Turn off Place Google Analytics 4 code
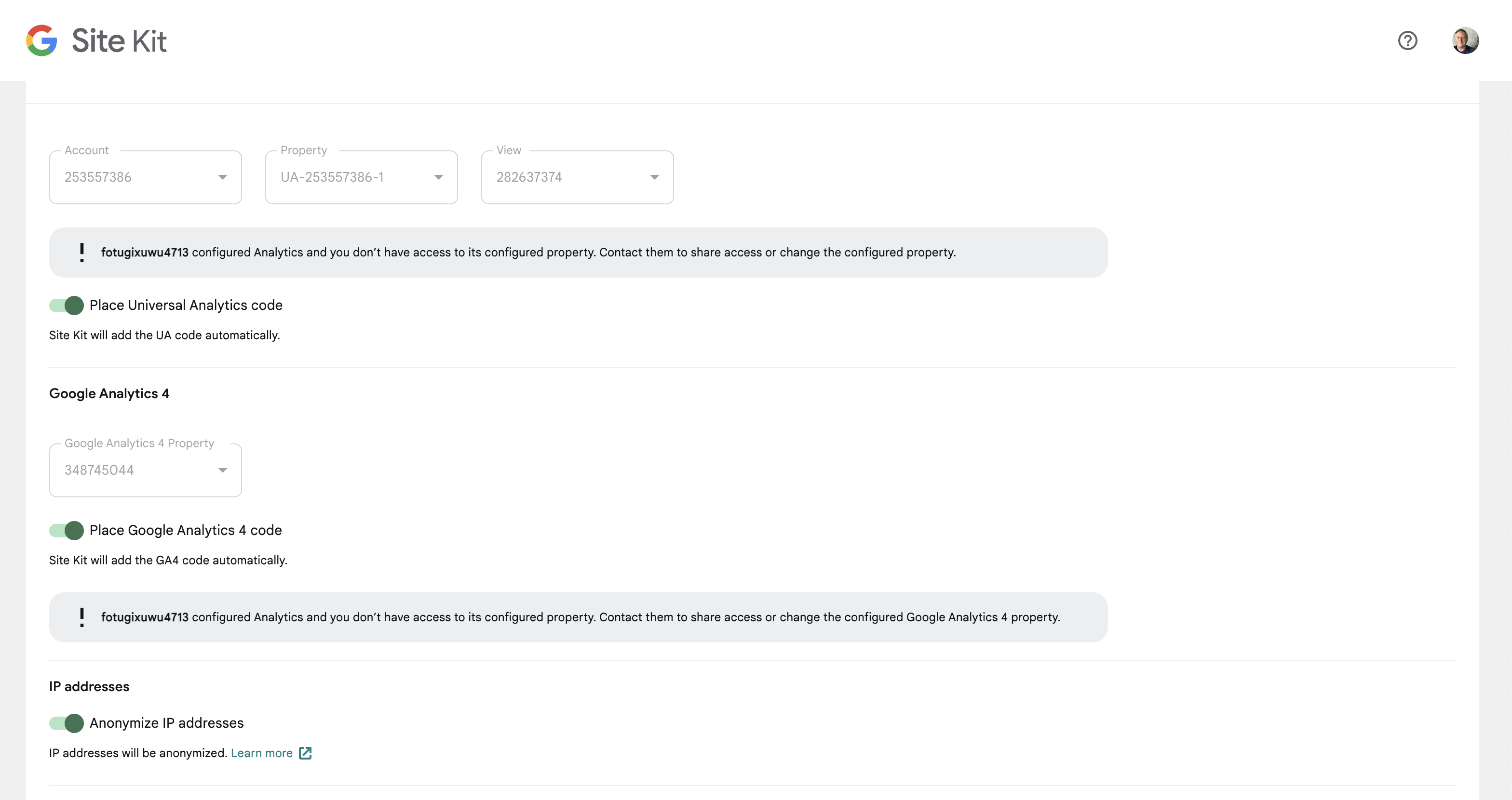Screen dimensions: 1512x800 66,530
